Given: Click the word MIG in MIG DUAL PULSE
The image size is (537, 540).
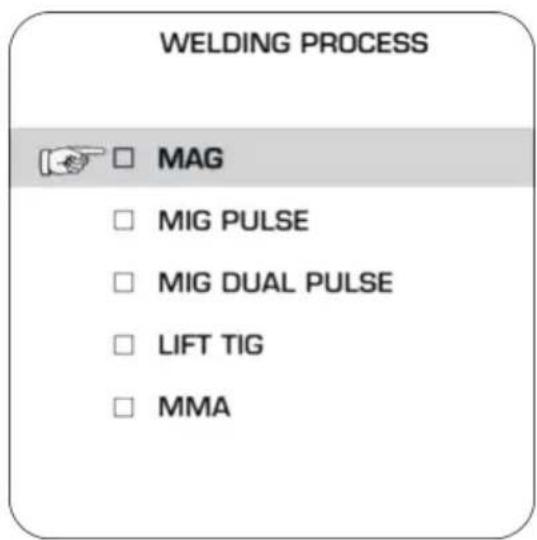Looking at the screenshot, I should click(x=185, y=283).
